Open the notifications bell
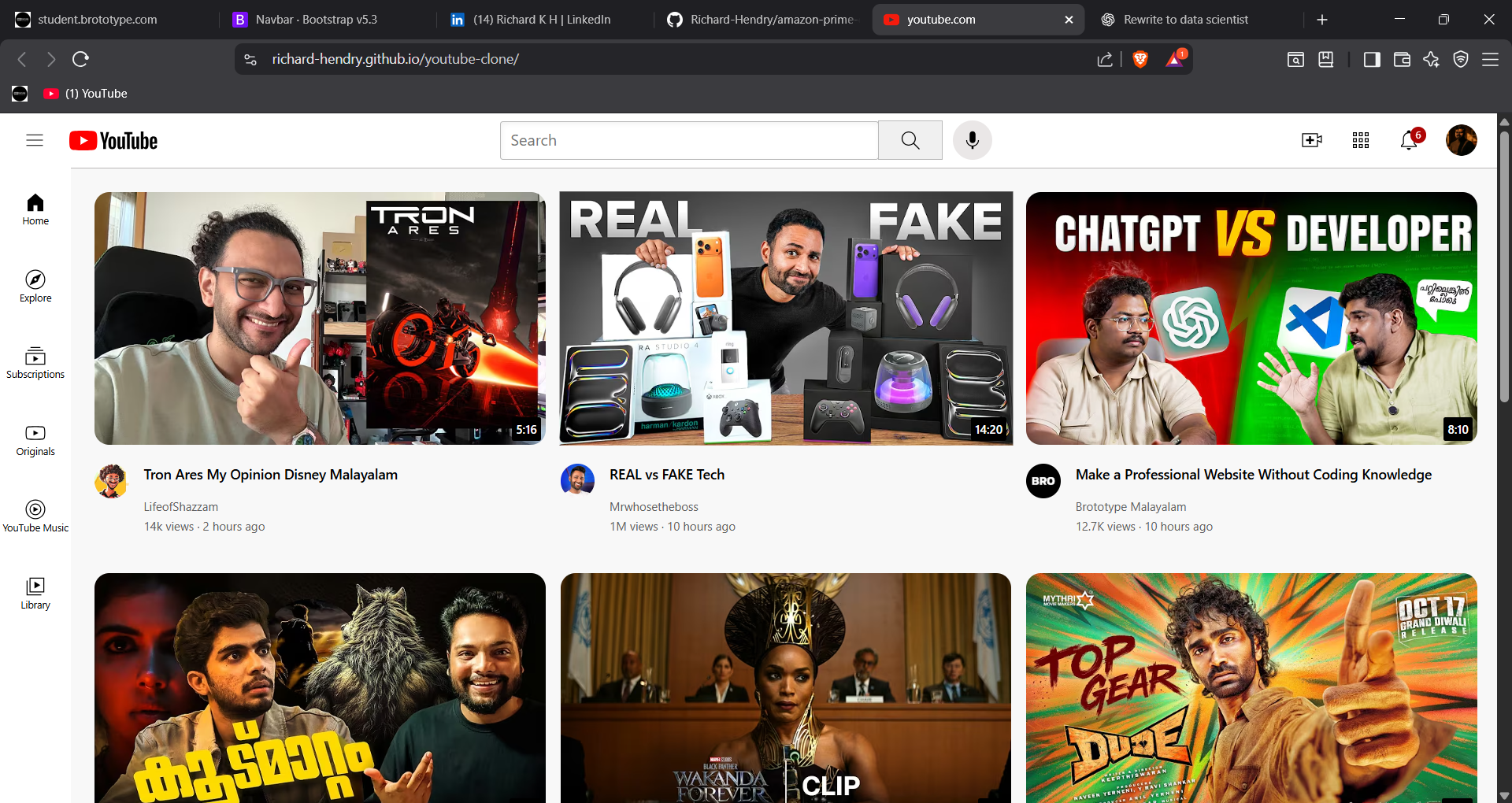 click(x=1410, y=140)
